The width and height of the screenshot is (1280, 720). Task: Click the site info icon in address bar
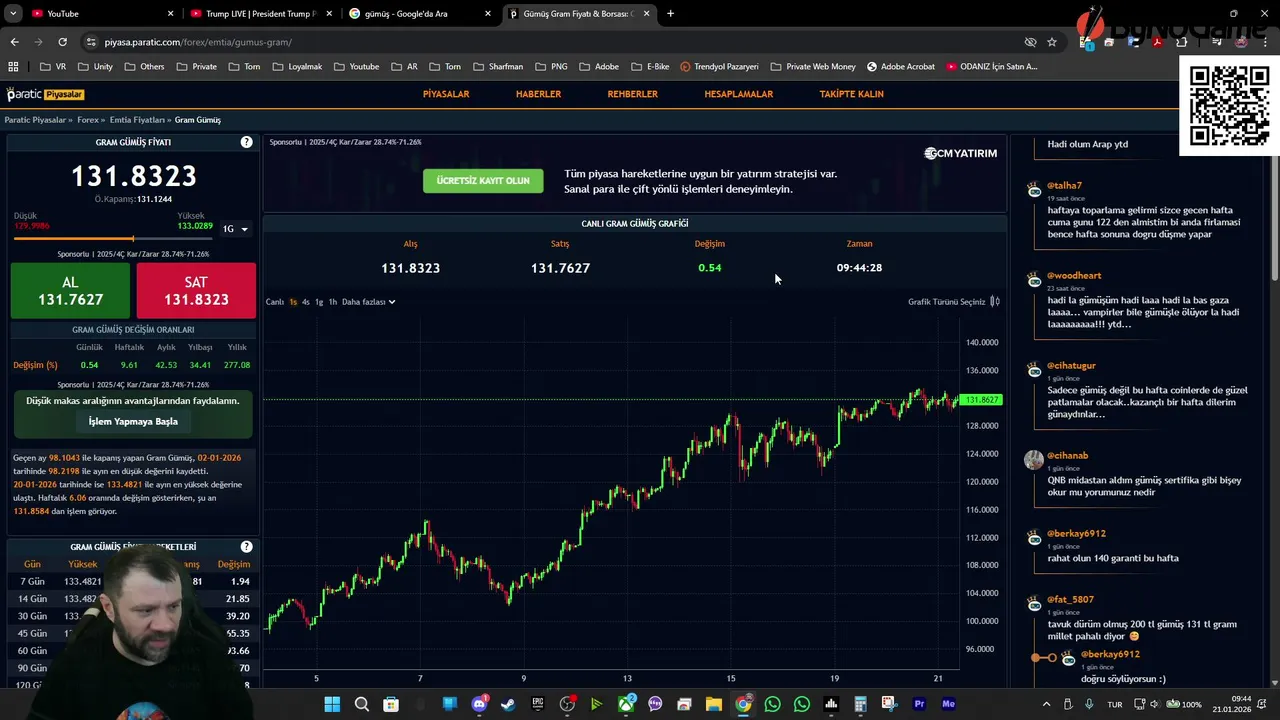click(91, 42)
